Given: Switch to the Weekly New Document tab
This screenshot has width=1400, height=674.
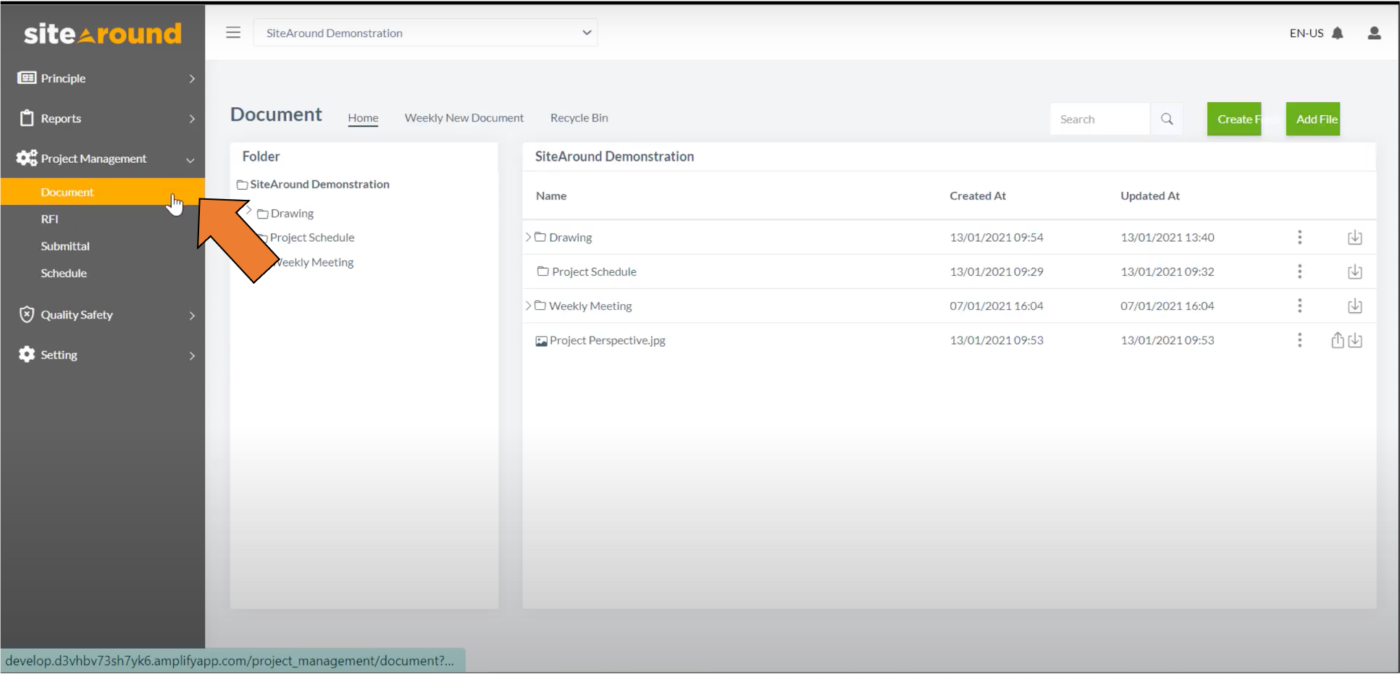Looking at the screenshot, I should pyautogui.click(x=464, y=117).
